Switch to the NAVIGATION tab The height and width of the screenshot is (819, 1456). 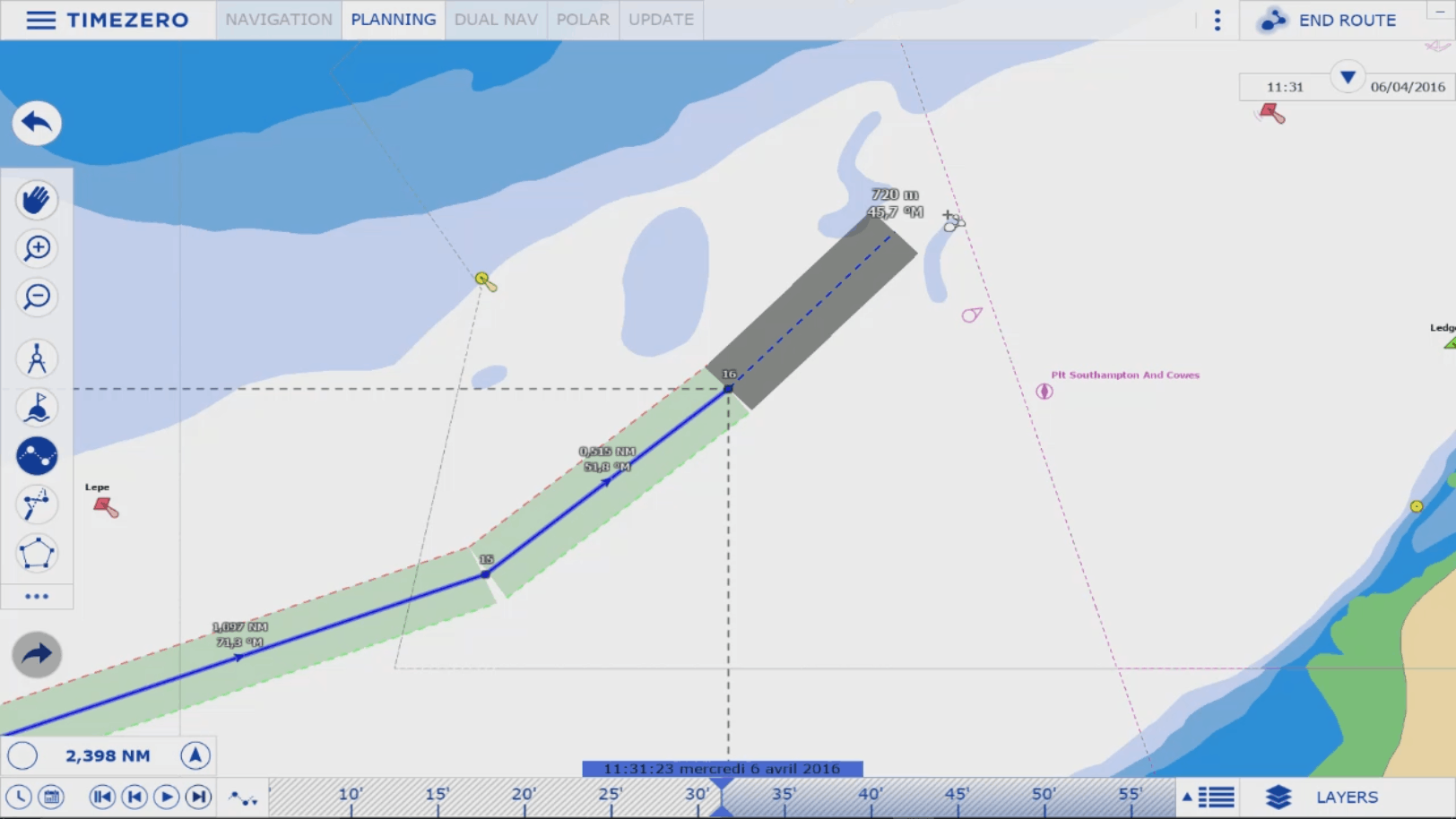(278, 20)
